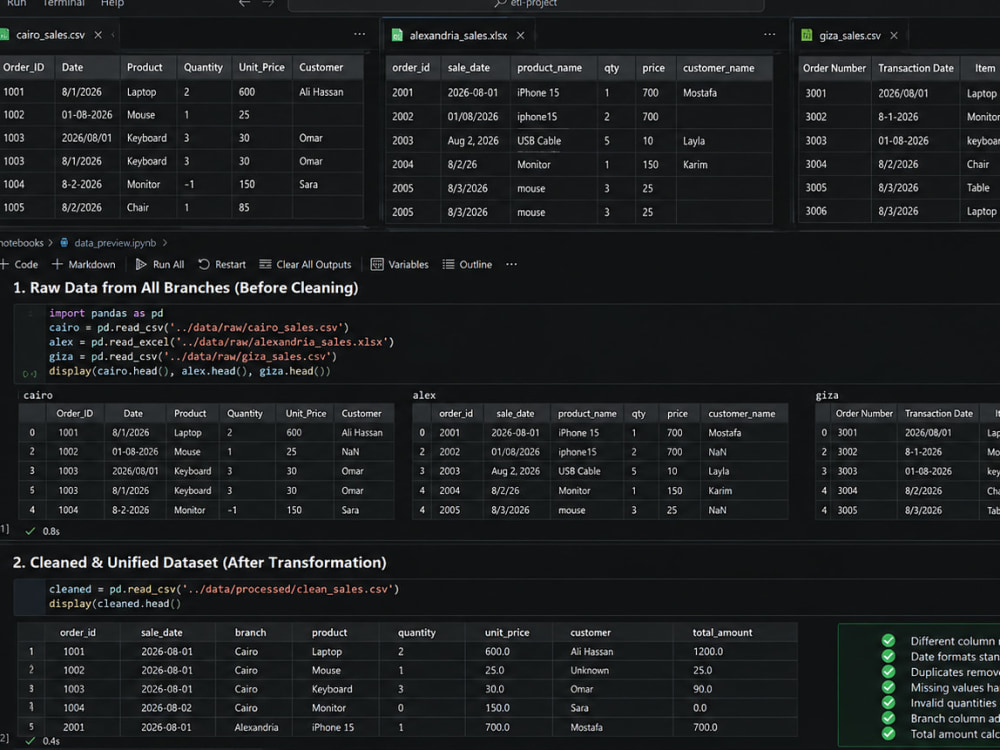Click the notebooks breadcrumb
This screenshot has height=750, width=1000.
point(22,243)
